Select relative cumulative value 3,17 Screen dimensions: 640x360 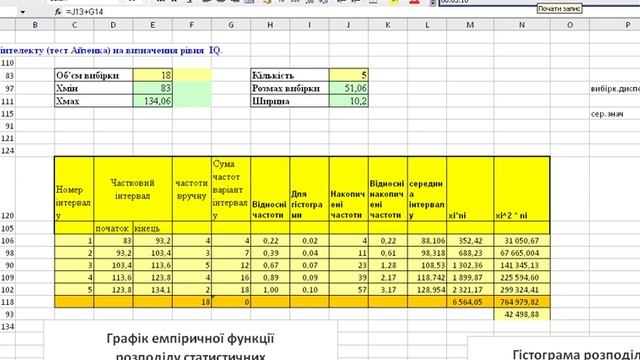pos(388,290)
